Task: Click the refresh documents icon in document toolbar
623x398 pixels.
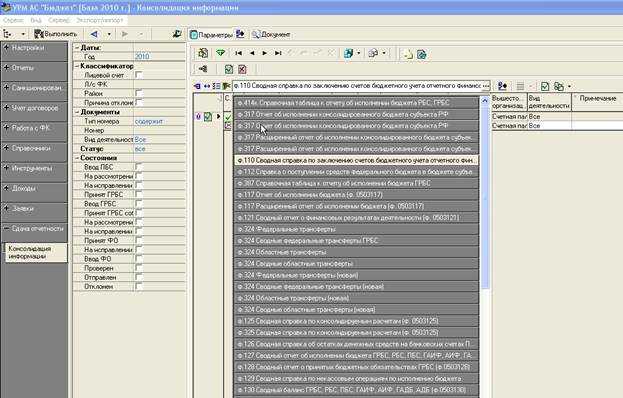Action: [x=203, y=53]
